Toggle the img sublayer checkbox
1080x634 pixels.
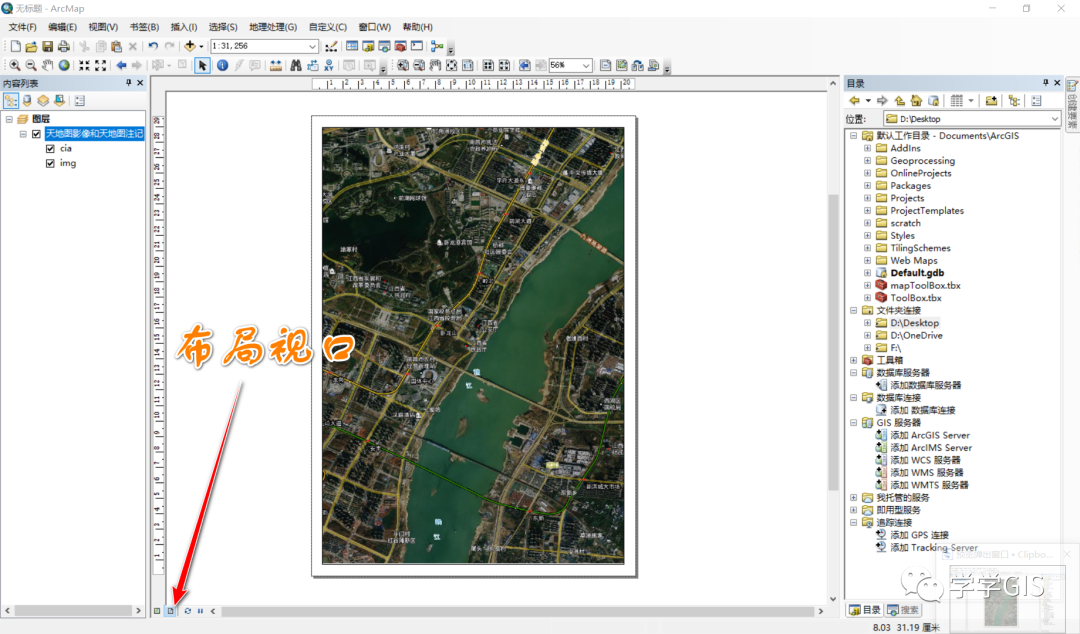tap(50, 163)
